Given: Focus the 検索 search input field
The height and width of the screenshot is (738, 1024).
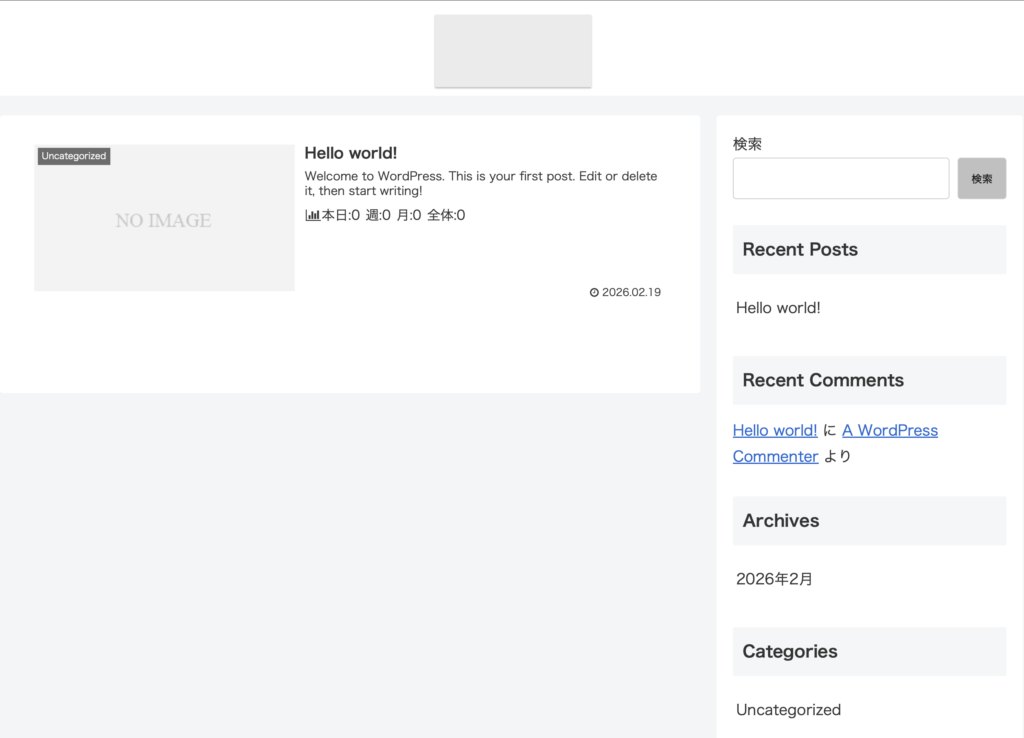Looking at the screenshot, I should (x=840, y=178).
